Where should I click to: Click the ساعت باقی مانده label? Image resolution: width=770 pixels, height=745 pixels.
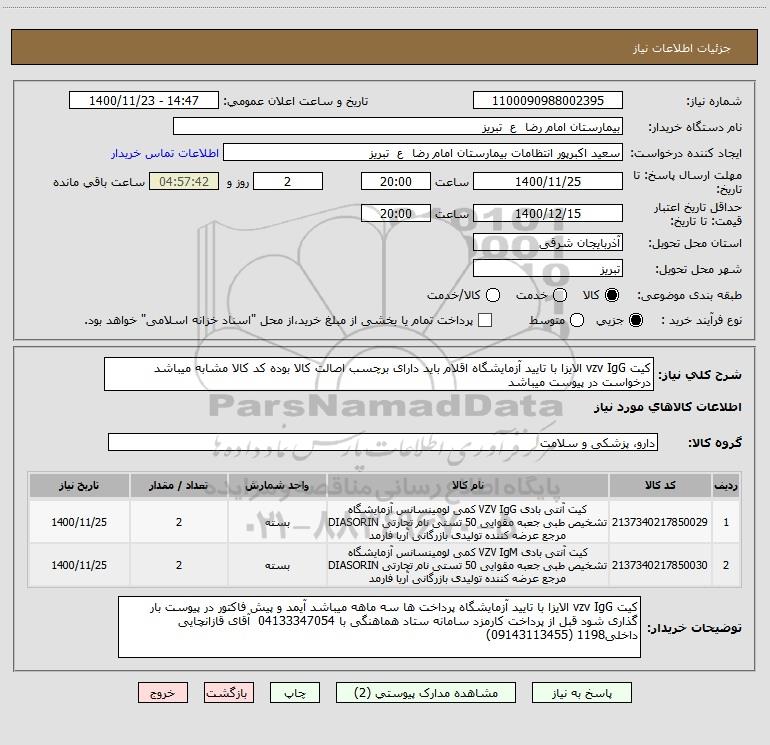click(x=99, y=182)
